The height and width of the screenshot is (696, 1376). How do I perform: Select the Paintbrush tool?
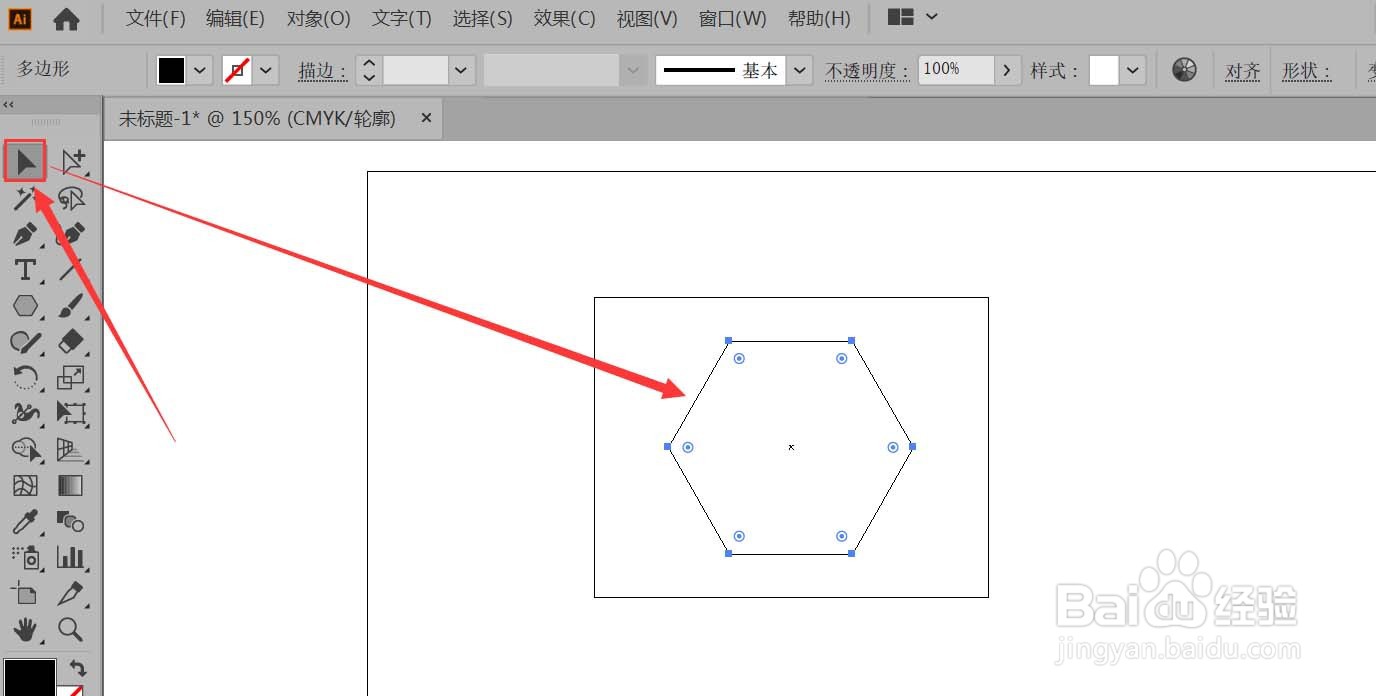point(71,306)
